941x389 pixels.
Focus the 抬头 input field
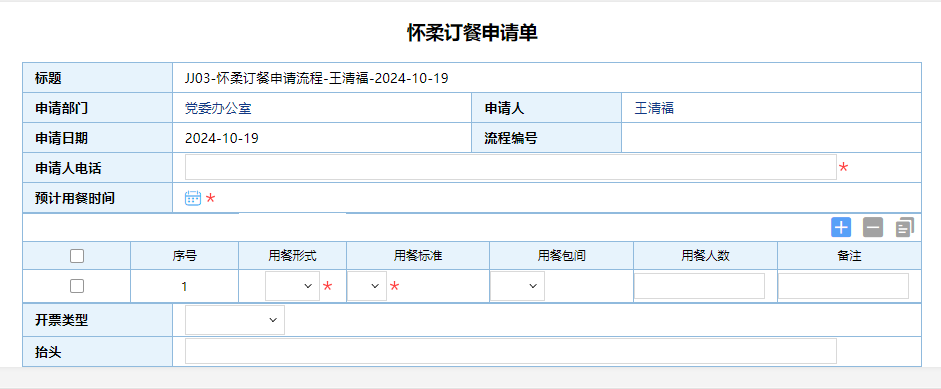click(x=511, y=351)
